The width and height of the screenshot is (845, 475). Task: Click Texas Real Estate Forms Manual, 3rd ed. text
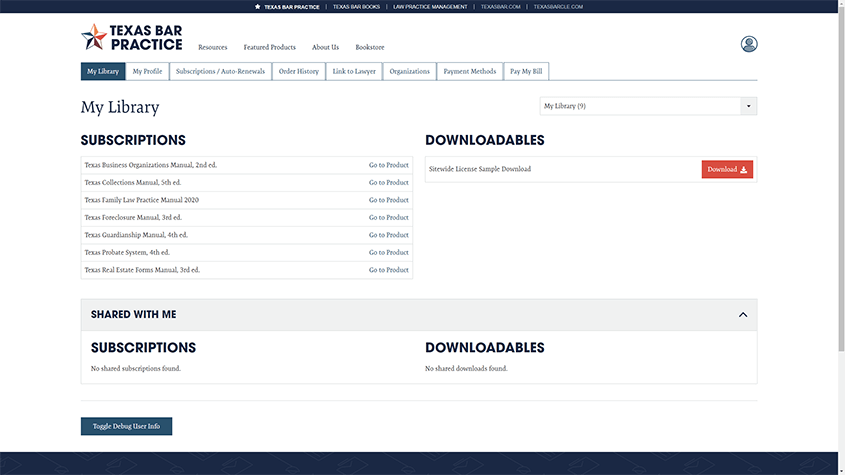pyautogui.click(x=142, y=270)
